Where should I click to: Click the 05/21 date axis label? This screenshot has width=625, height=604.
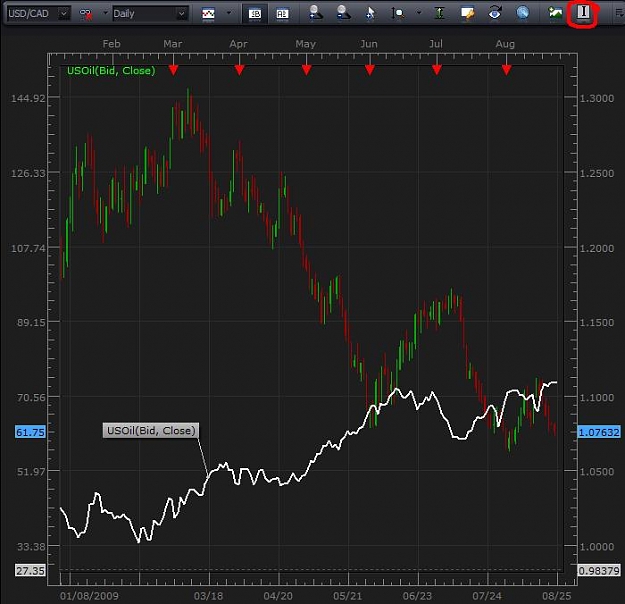(348, 596)
